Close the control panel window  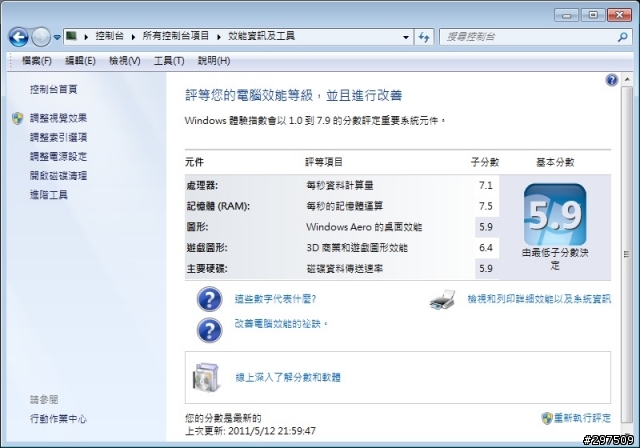(x=620, y=16)
